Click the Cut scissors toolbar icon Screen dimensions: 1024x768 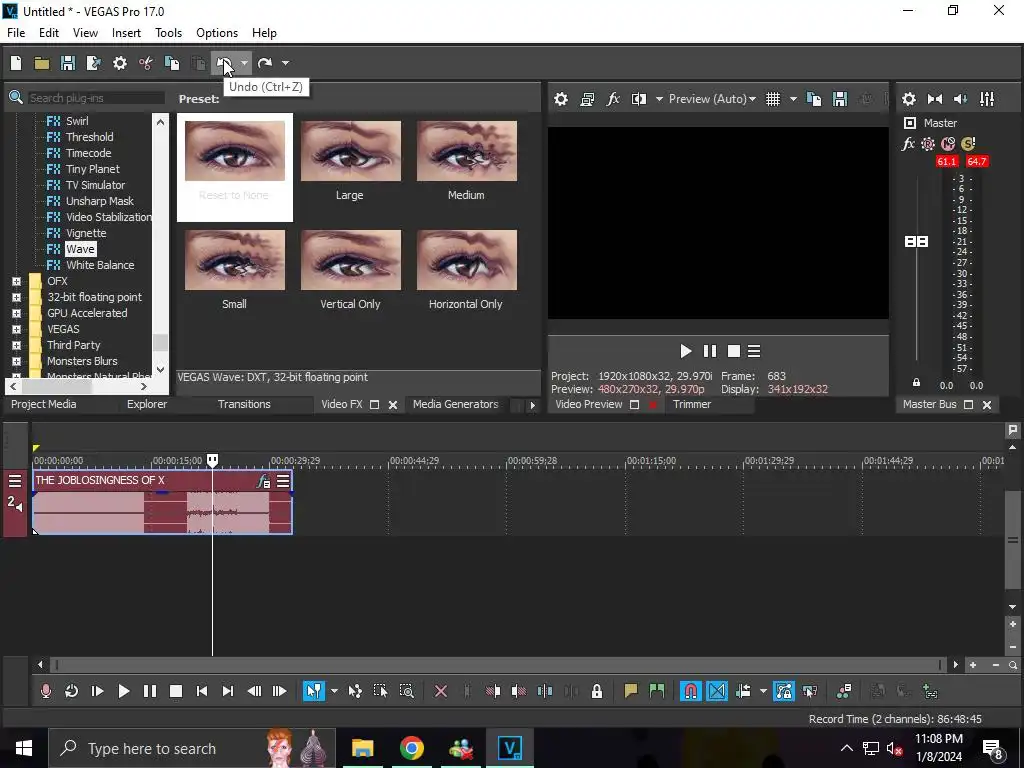pos(146,63)
